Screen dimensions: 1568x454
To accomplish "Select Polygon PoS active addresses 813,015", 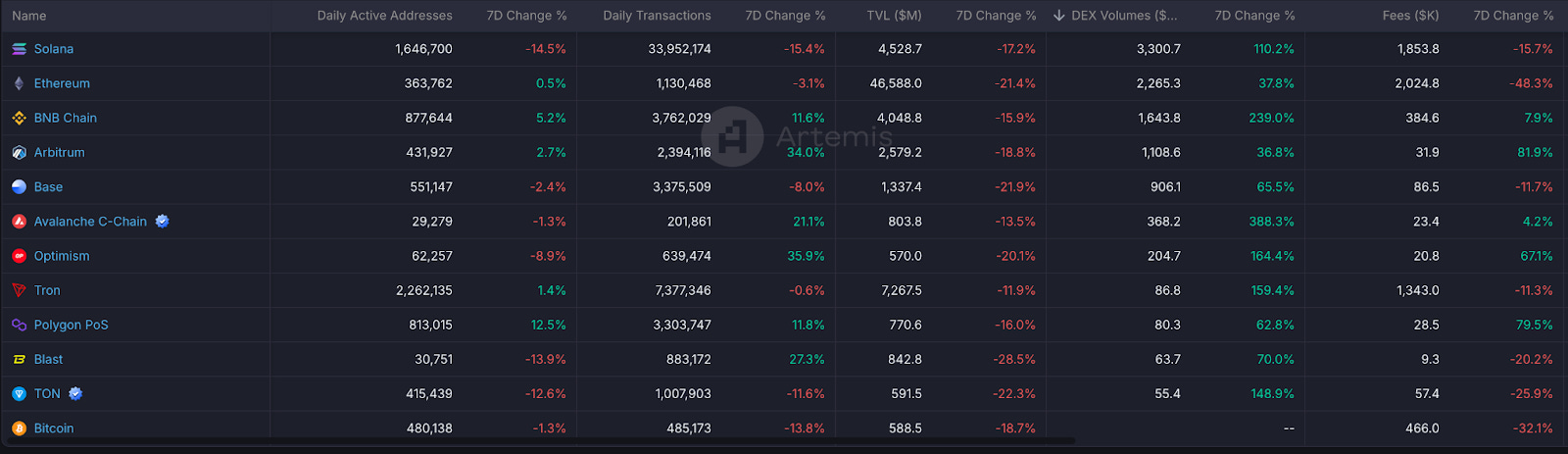I will click(x=431, y=325).
